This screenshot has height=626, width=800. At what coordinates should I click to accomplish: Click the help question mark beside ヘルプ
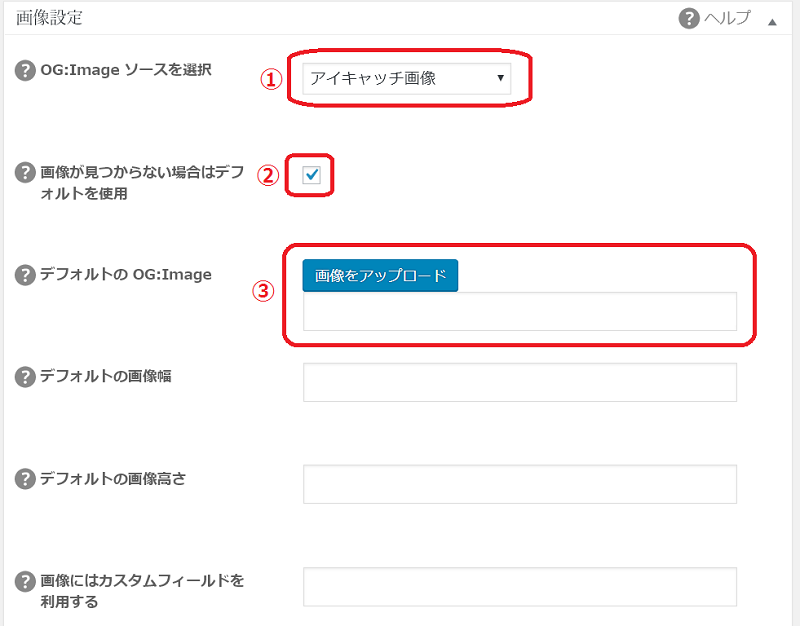tap(689, 19)
